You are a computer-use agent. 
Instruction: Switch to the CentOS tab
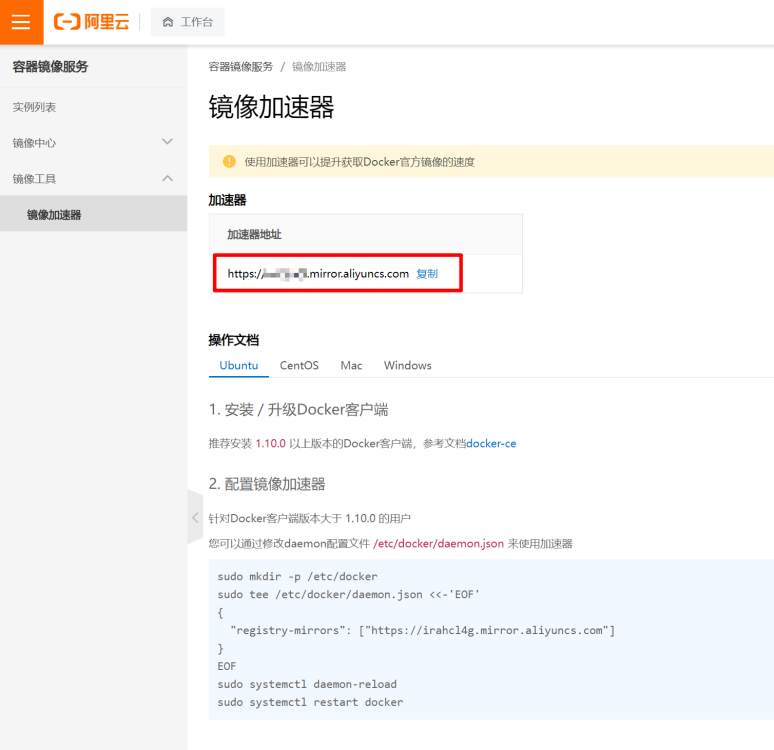pyautogui.click(x=299, y=365)
